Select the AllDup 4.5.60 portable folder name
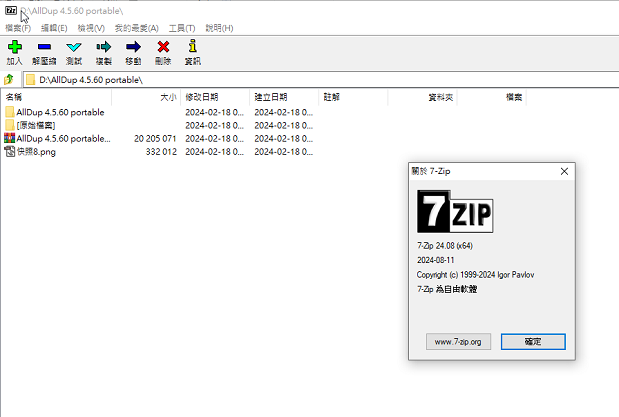619x417 pixels. coord(60,112)
